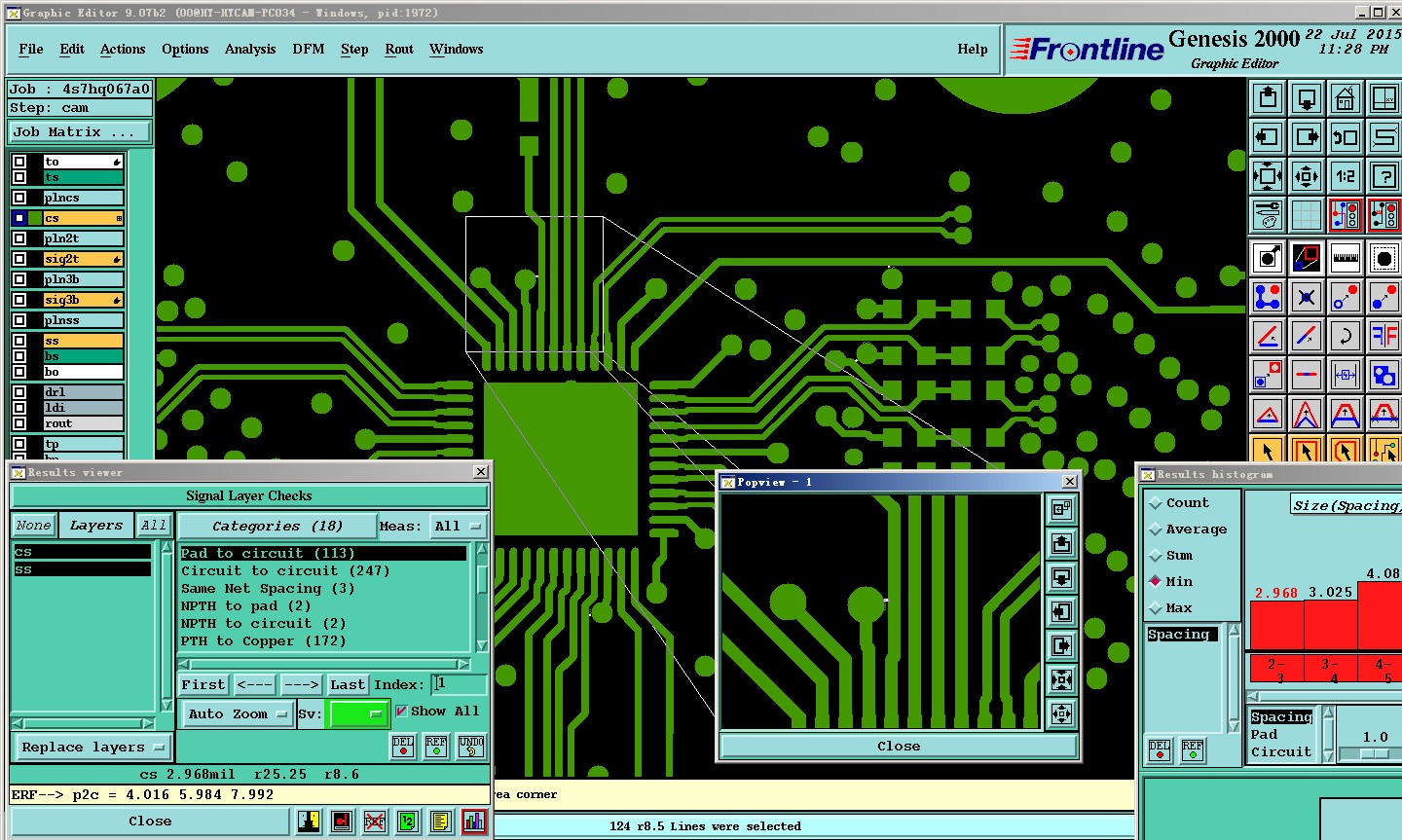Select the Sum radio option
Viewport: 1402px width, 840px height.
point(1156,556)
